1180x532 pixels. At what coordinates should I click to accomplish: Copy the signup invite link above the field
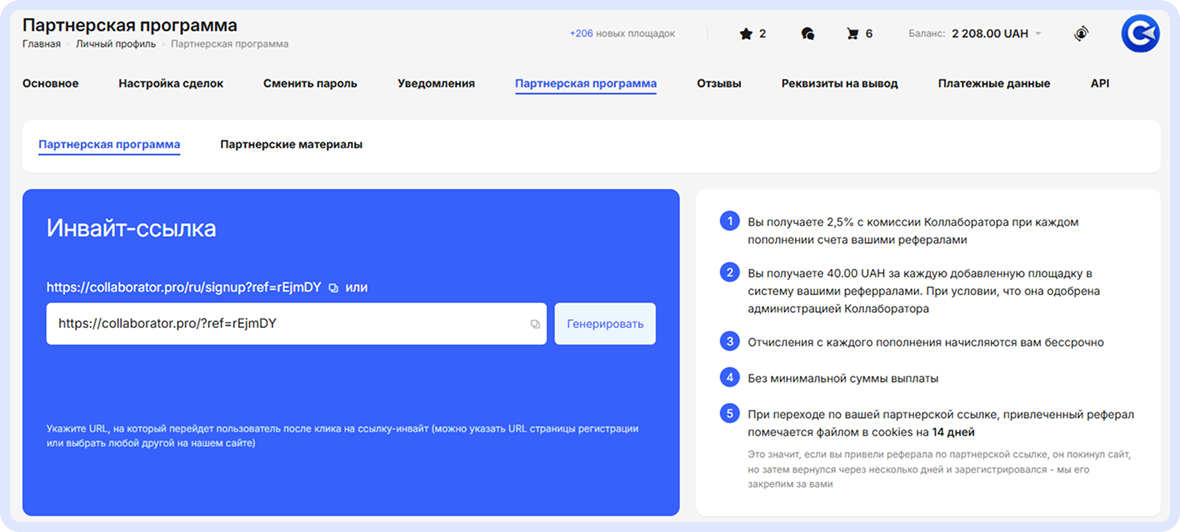coord(333,288)
